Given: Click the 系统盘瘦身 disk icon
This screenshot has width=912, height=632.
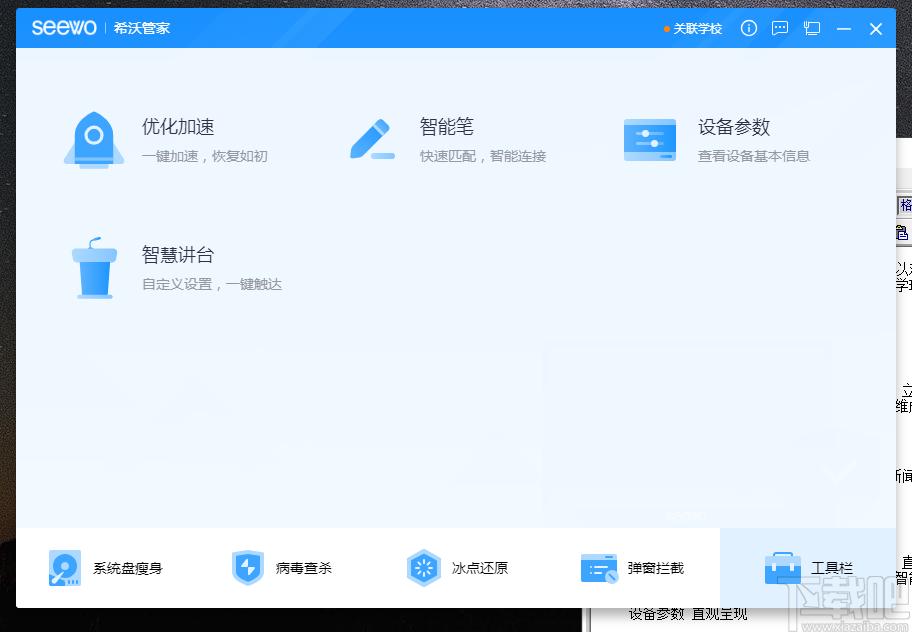Looking at the screenshot, I should point(65,567).
